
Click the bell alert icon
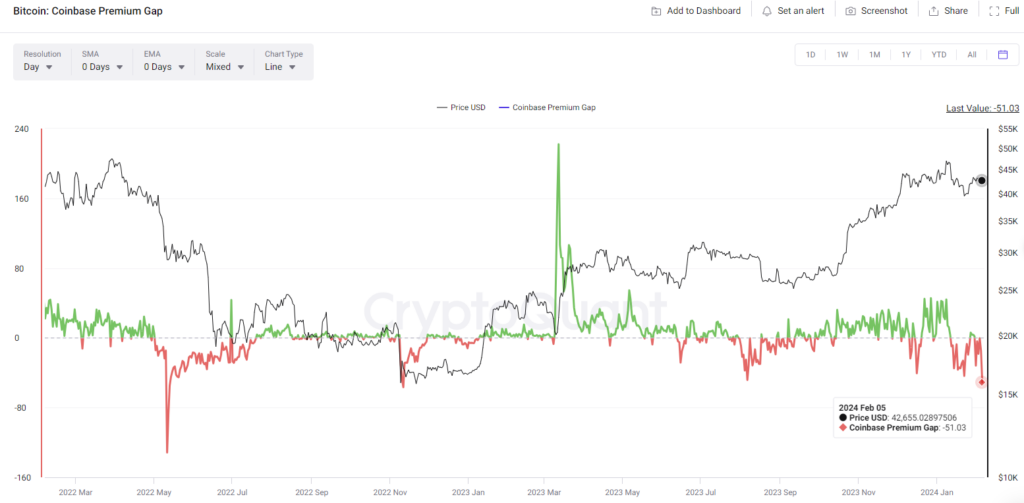[767, 11]
